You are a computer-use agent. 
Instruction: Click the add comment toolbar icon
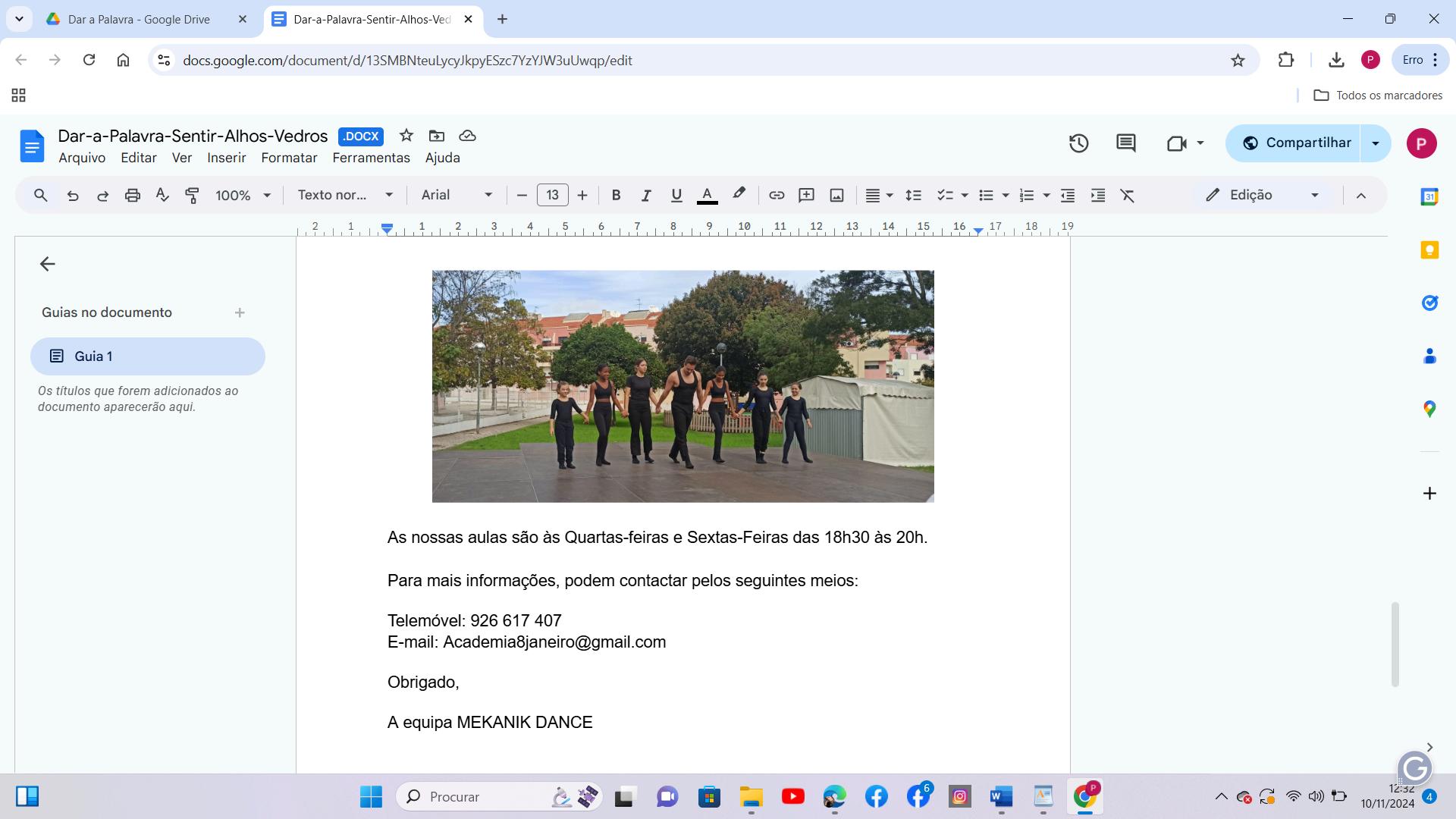[806, 195]
